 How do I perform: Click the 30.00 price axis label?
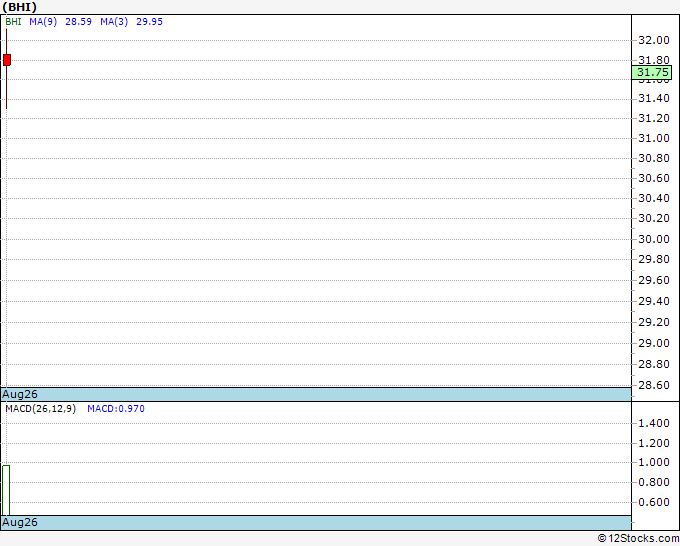(654, 239)
